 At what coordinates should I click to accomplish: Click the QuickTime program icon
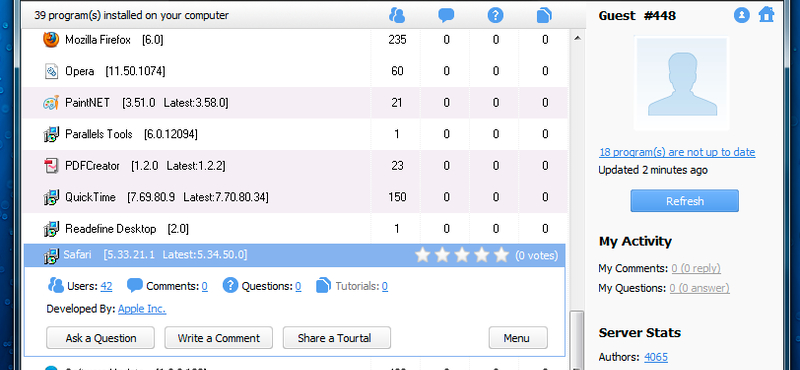[x=51, y=198]
